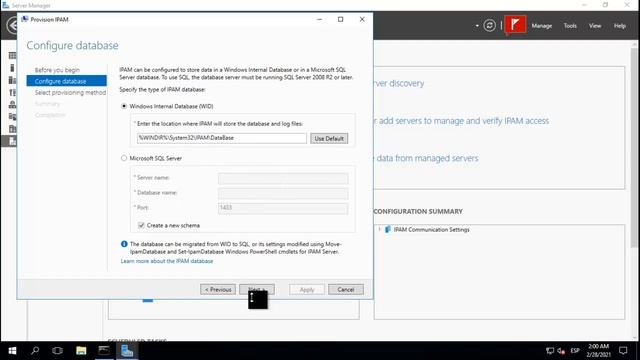Cancel the Provision IPAM wizard
The image size is (640, 360).
tap(346, 289)
